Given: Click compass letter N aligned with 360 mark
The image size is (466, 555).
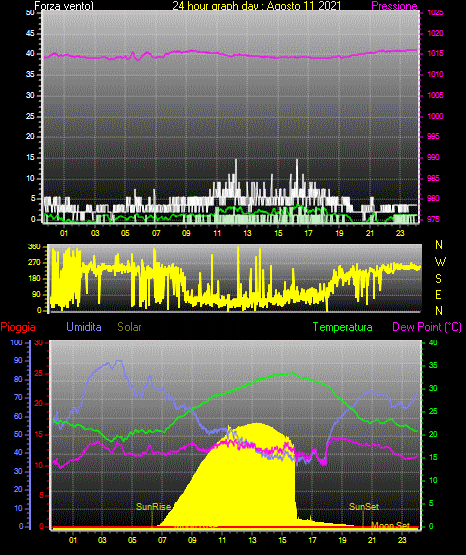Looking at the screenshot, I should point(439,245).
